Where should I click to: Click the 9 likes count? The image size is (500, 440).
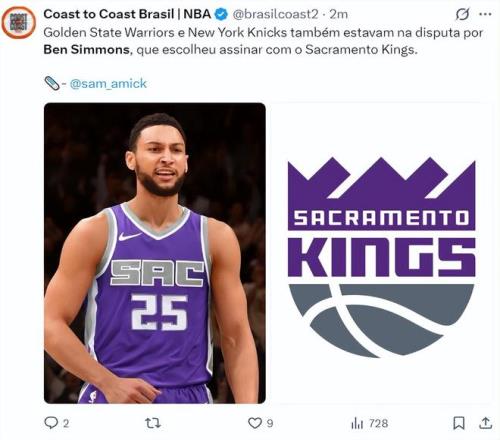pos(270,423)
